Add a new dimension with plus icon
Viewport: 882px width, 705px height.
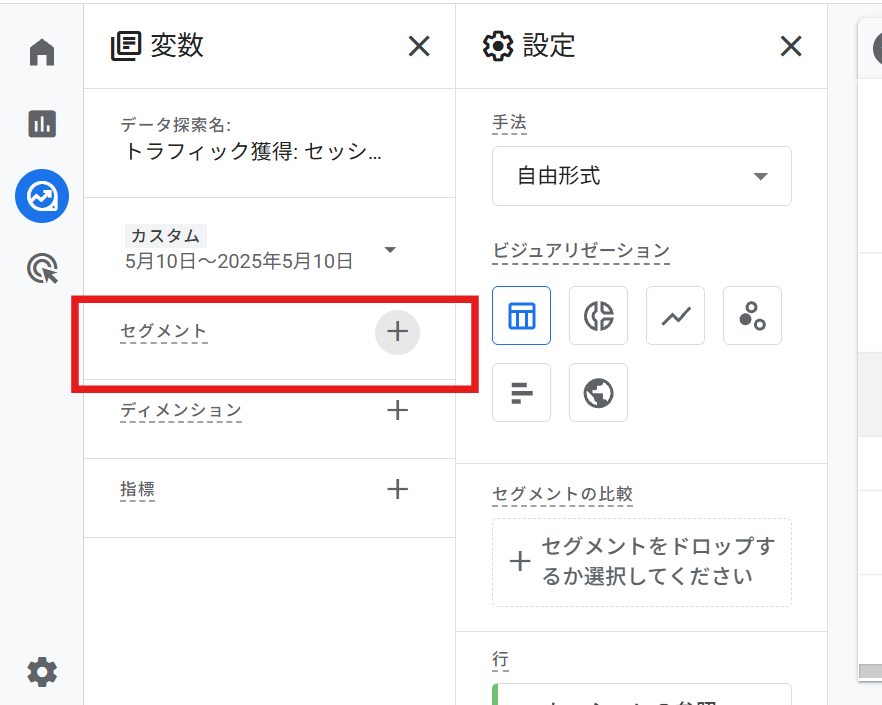point(397,410)
